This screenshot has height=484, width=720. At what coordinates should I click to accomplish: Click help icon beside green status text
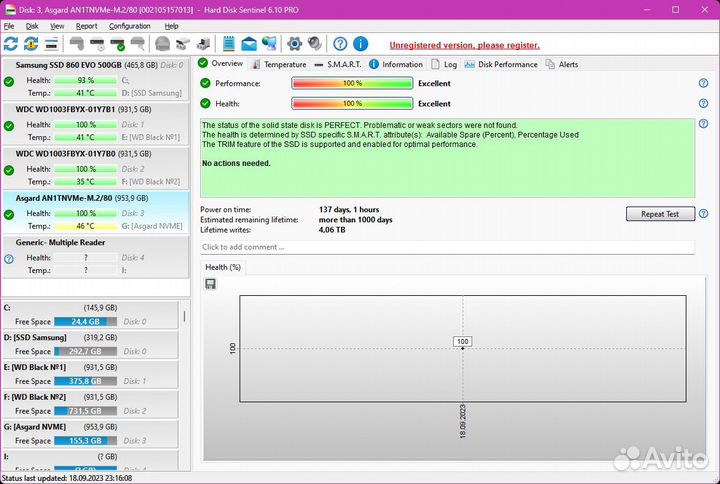[x=703, y=124]
